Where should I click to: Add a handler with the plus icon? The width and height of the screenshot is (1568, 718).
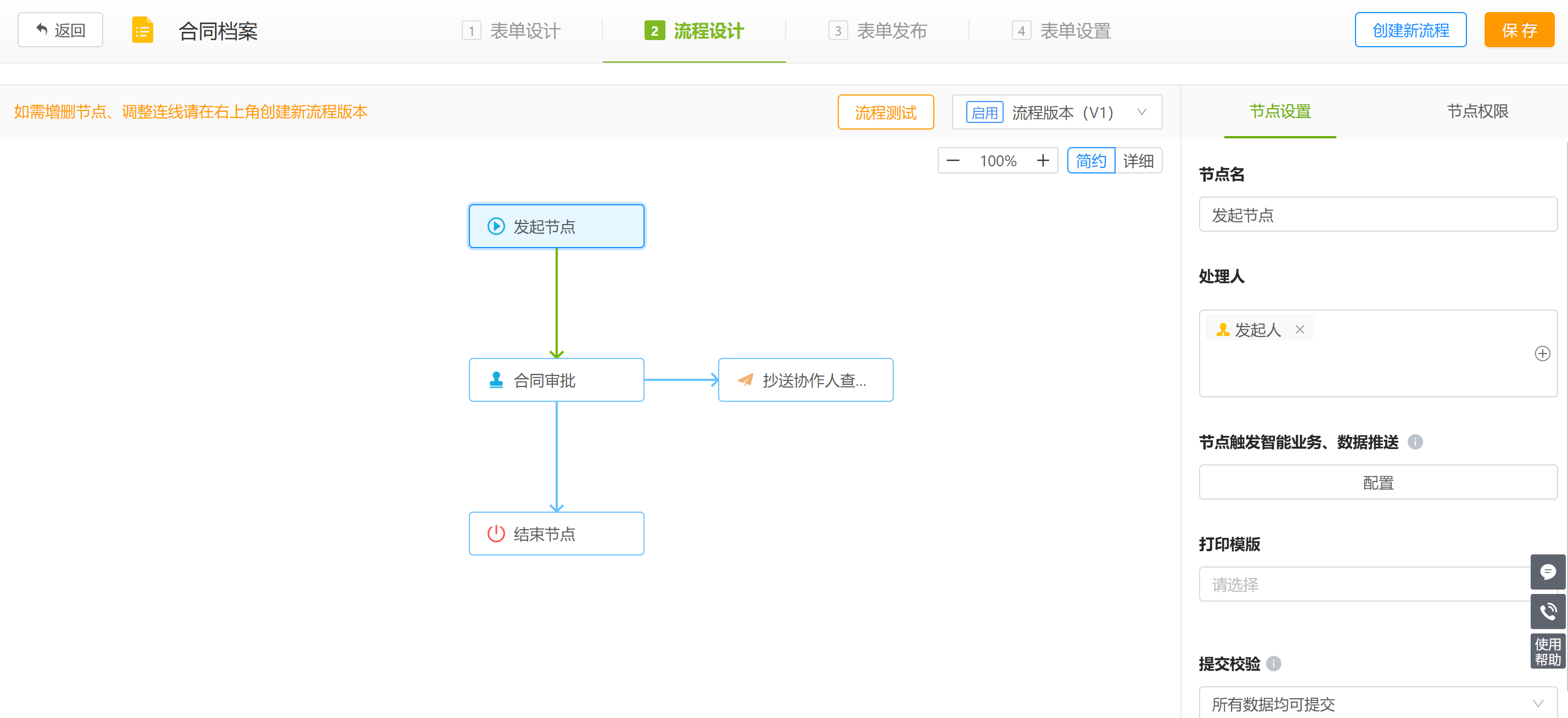coord(1542,354)
